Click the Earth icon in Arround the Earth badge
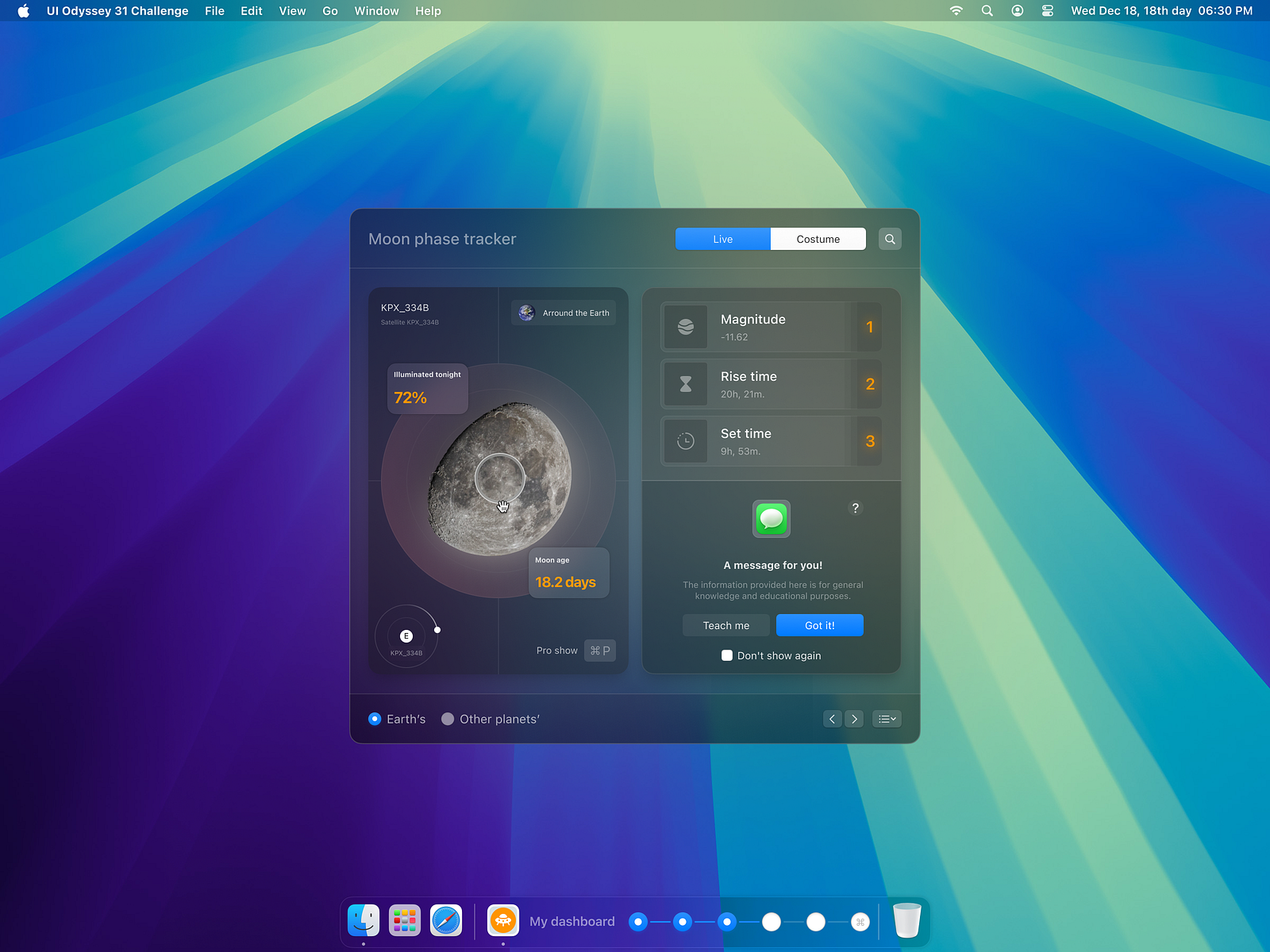Image resolution: width=1270 pixels, height=952 pixels. 525,313
